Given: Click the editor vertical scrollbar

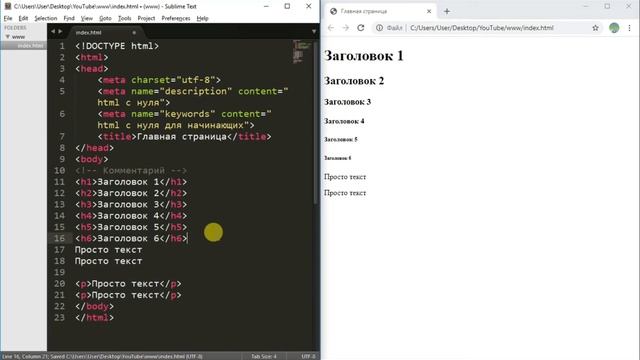Looking at the screenshot, I should coord(316,122).
